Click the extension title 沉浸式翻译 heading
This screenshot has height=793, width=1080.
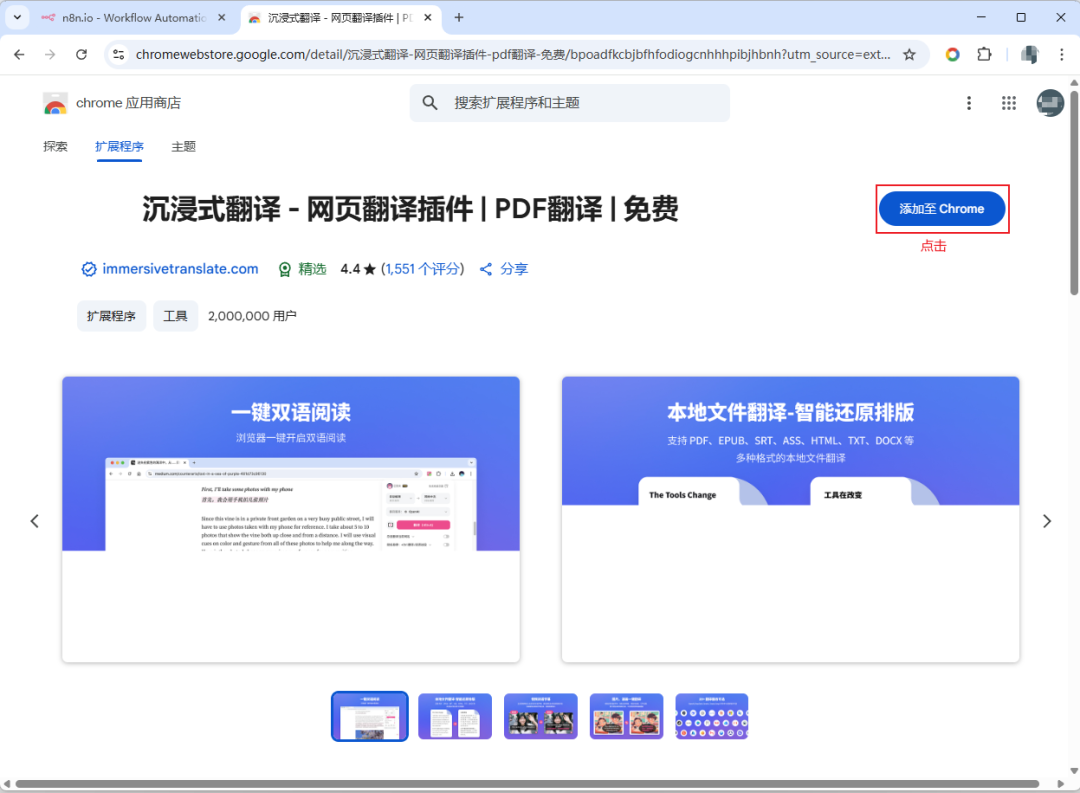pos(410,209)
